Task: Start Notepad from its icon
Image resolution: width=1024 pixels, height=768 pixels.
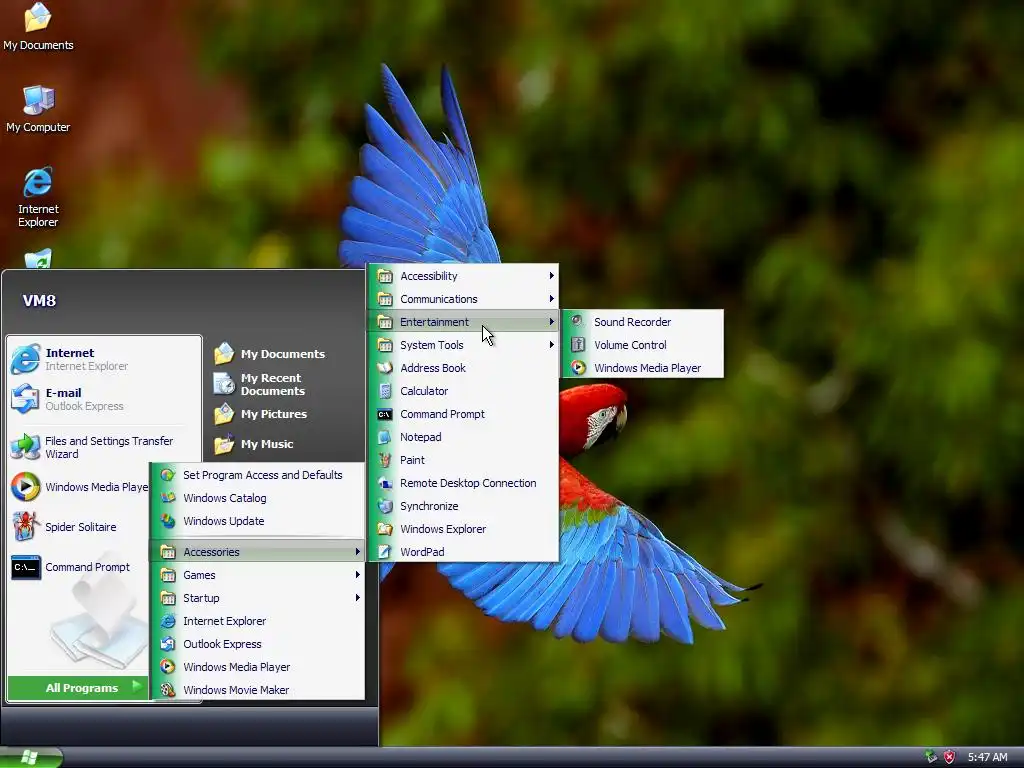Action: 385,437
